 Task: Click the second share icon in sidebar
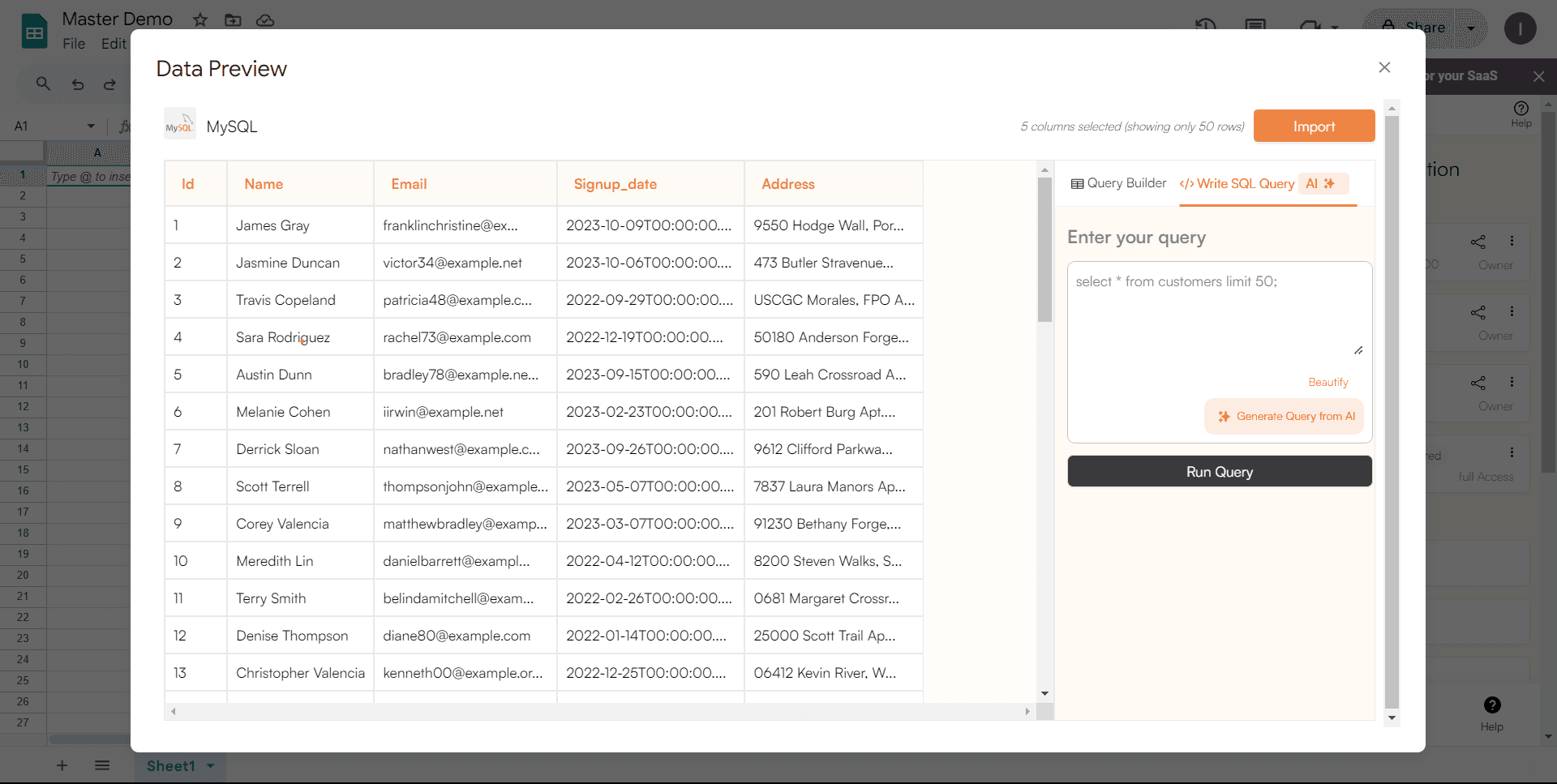point(1478,312)
